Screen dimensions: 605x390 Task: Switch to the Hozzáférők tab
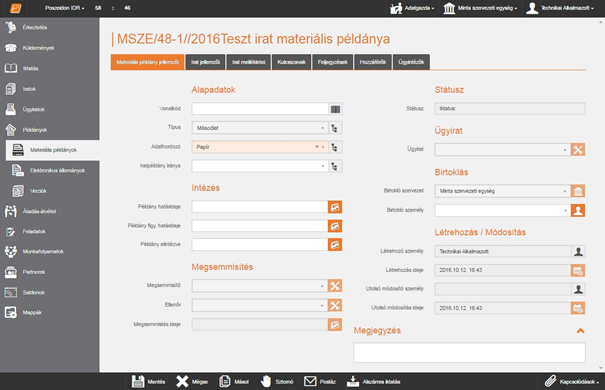373,62
